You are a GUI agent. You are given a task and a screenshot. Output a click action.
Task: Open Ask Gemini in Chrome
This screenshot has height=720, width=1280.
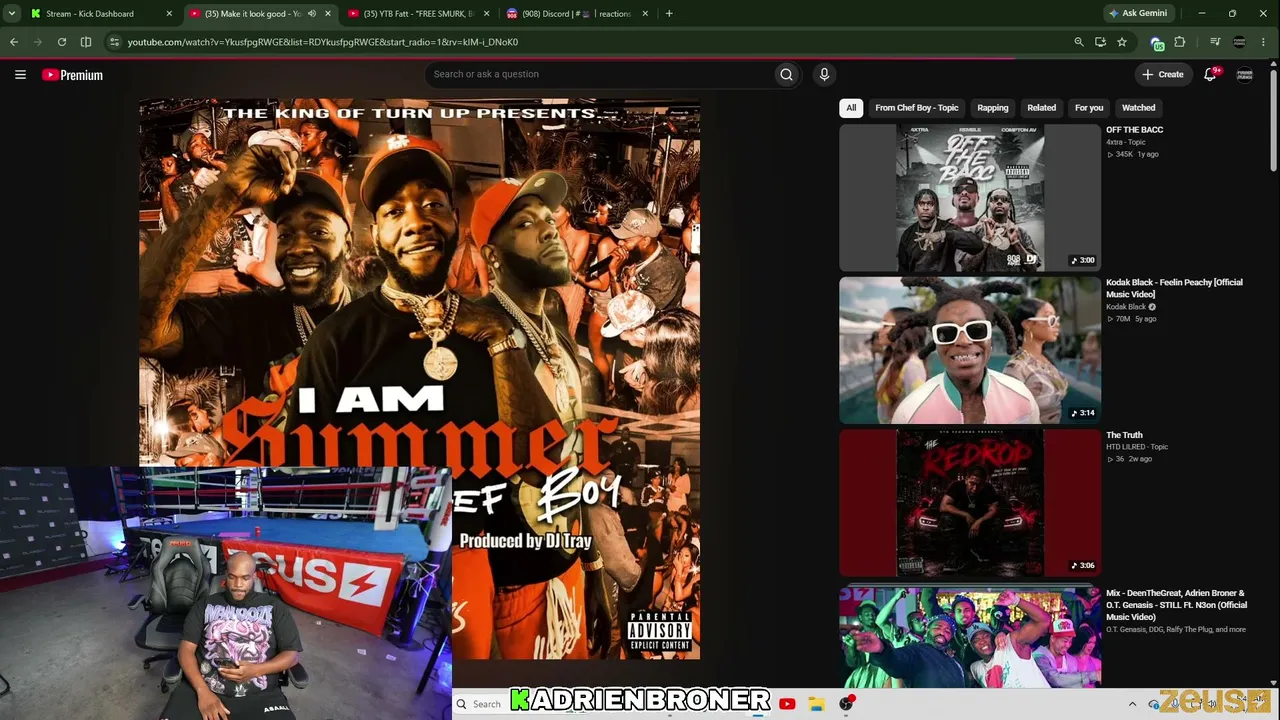[x=1138, y=14]
